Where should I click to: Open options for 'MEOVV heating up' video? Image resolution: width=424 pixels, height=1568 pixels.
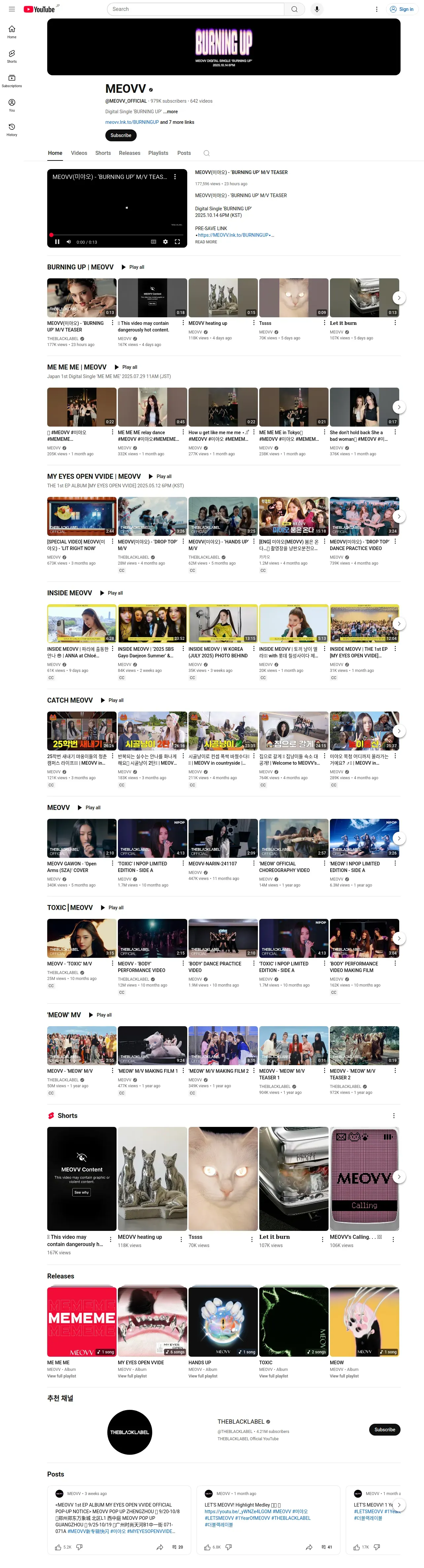(253, 323)
